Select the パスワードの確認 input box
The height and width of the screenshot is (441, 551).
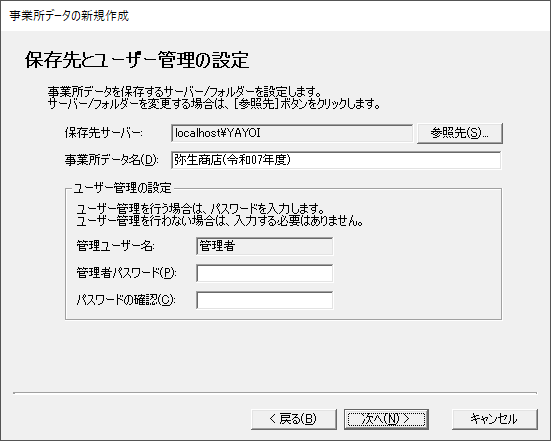[x=265, y=300]
